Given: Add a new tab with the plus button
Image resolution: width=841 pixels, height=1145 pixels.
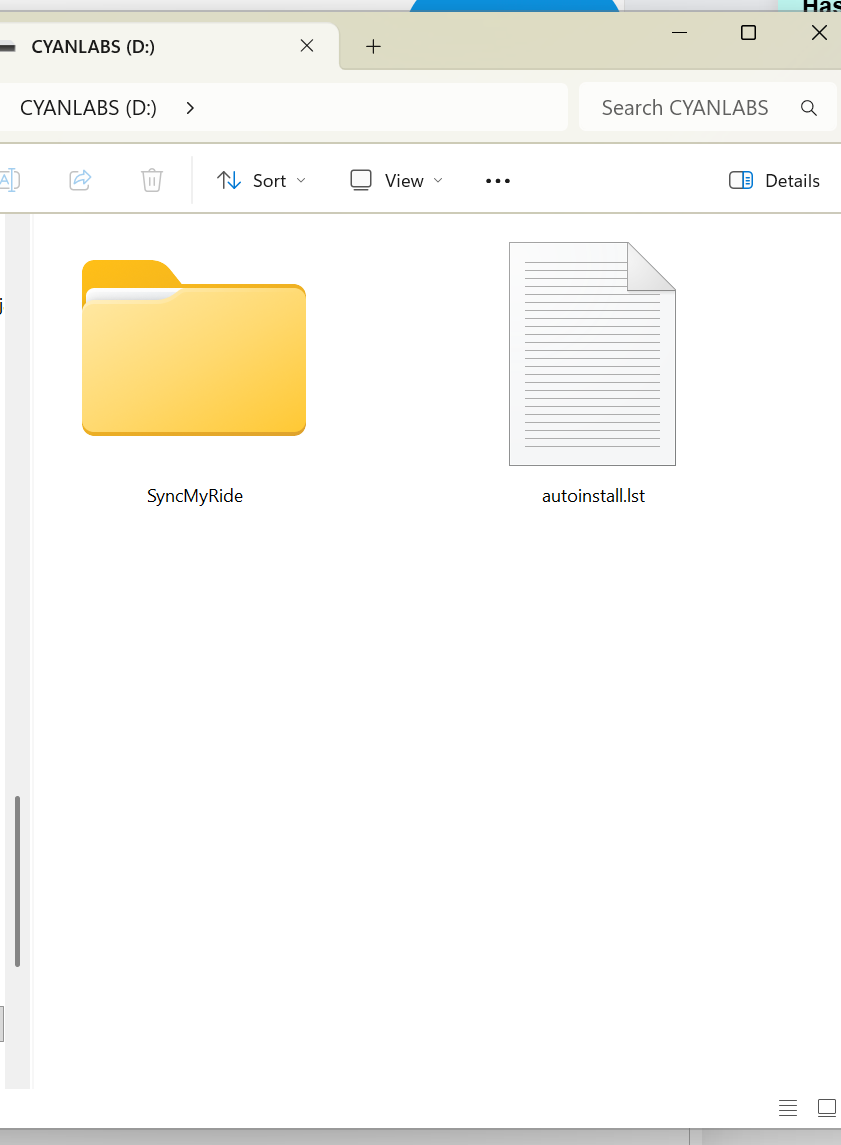Looking at the screenshot, I should 373,46.
